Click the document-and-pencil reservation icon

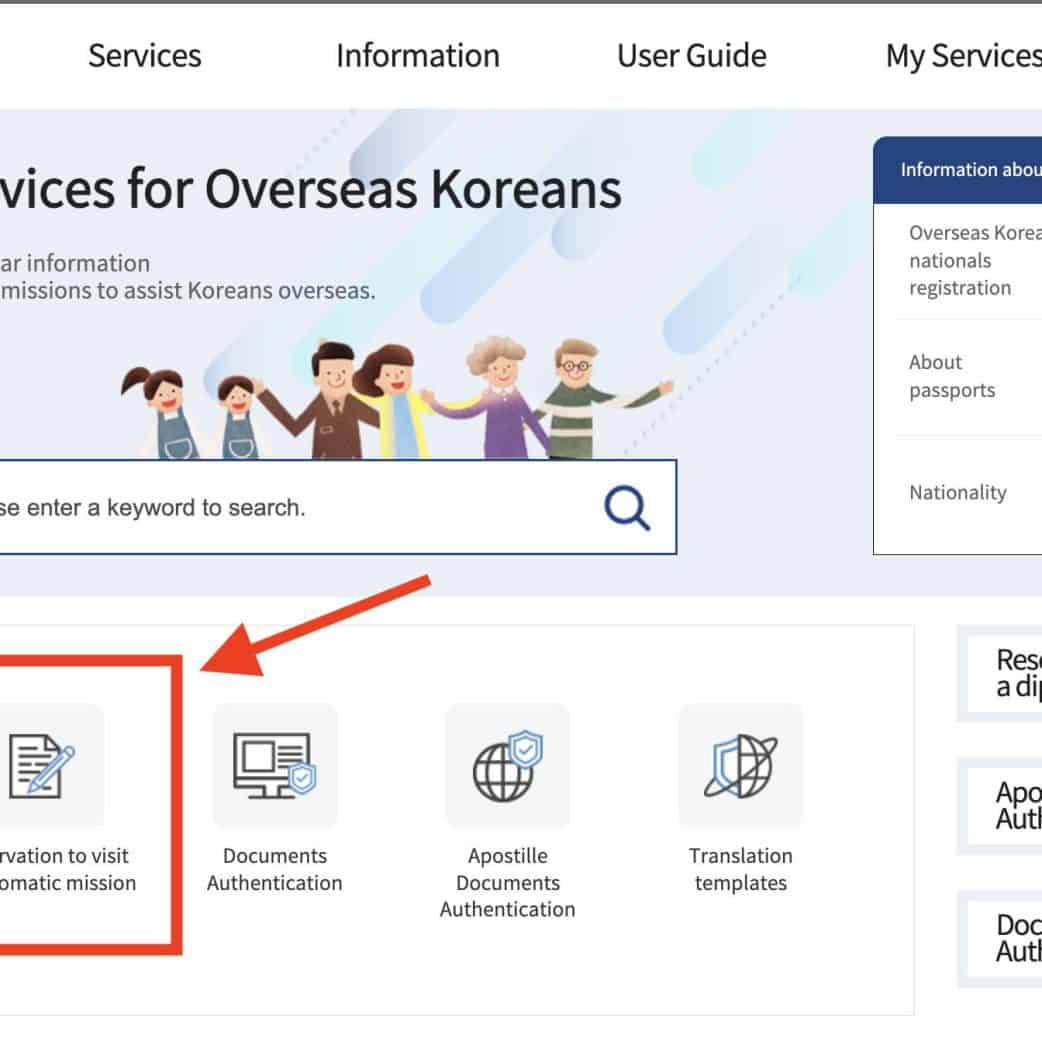(x=42, y=765)
